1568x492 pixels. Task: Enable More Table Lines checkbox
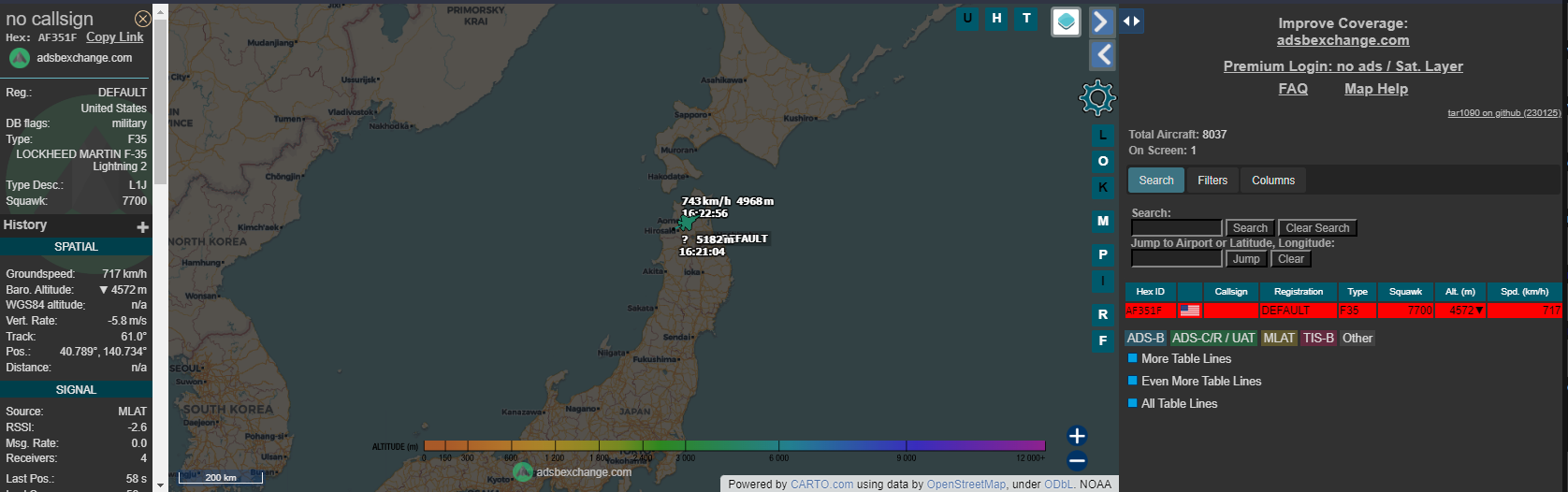point(1133,358)
